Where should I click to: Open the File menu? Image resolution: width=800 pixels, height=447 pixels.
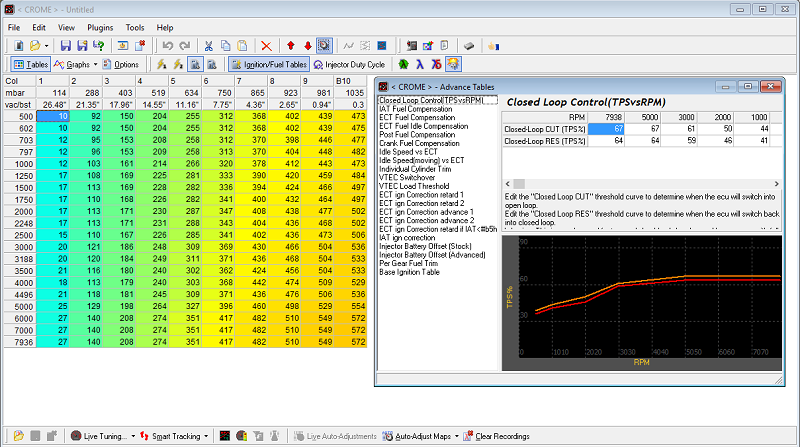pos(14,28)
